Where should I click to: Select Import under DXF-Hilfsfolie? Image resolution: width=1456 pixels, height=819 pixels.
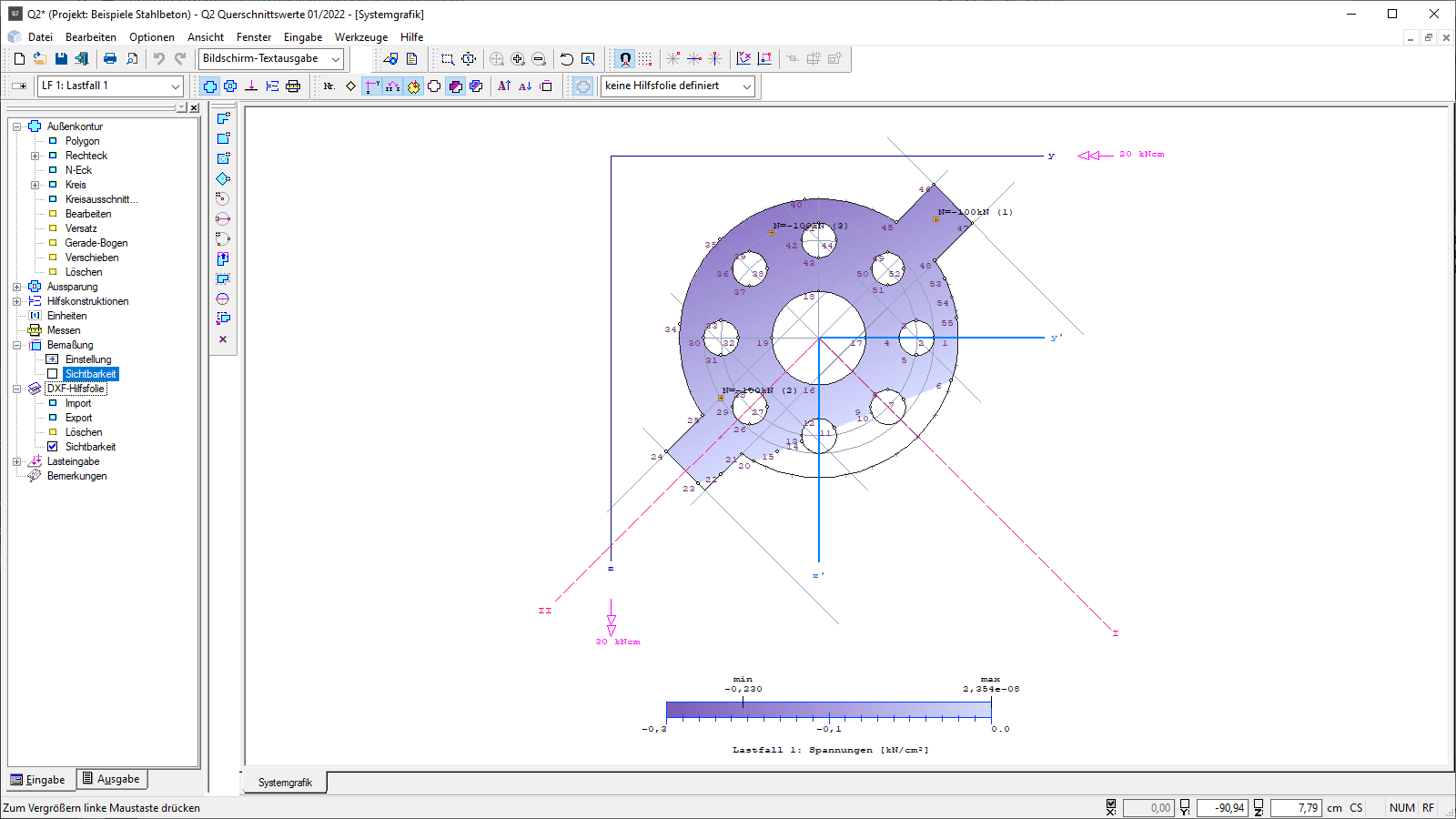[78, 403]
